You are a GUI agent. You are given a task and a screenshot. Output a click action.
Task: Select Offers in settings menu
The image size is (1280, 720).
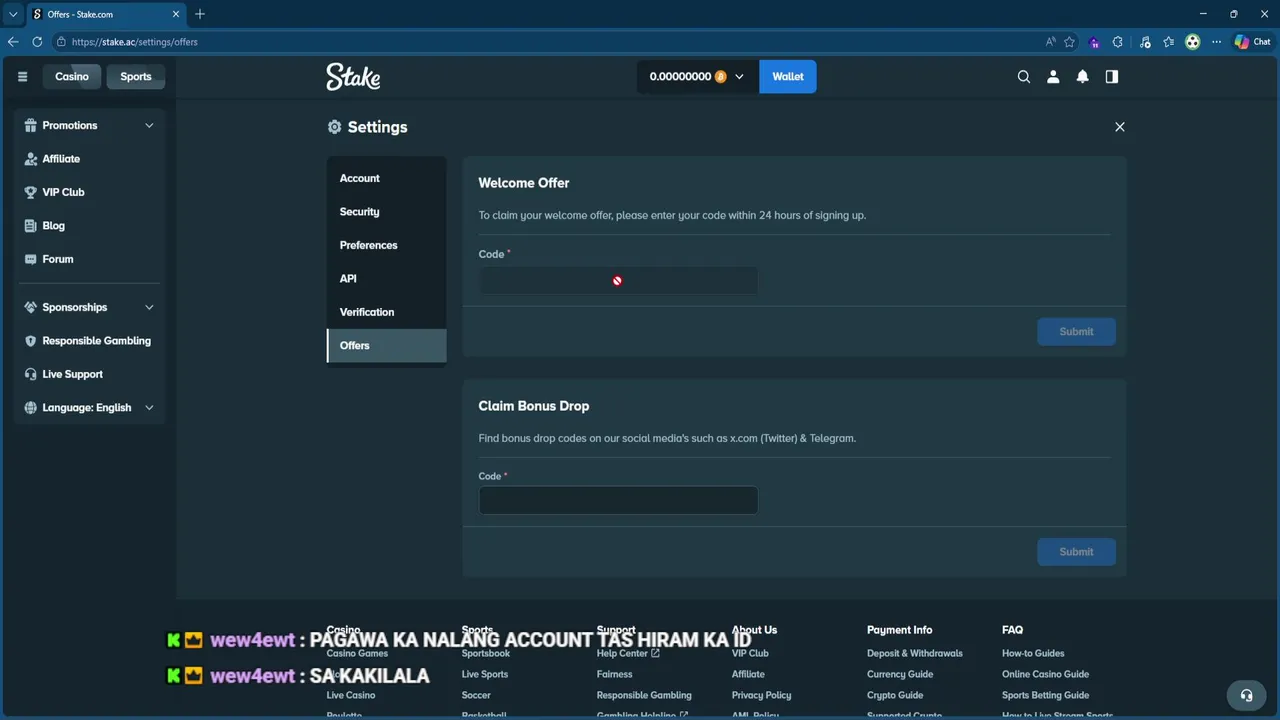pyautogui.click(x=386, y=346)
